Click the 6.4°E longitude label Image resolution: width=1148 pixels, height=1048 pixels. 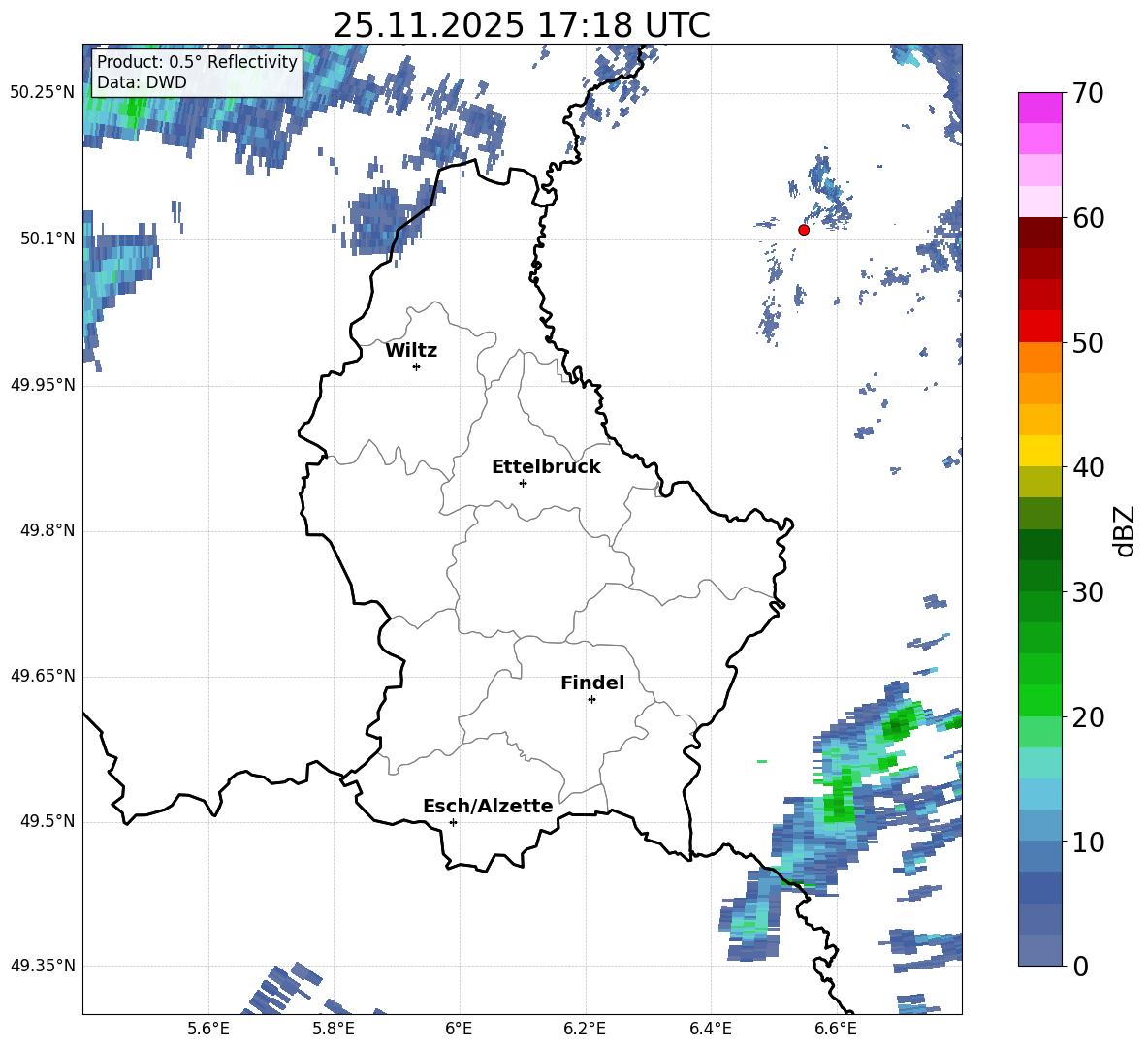click(x=710, y=1029)
